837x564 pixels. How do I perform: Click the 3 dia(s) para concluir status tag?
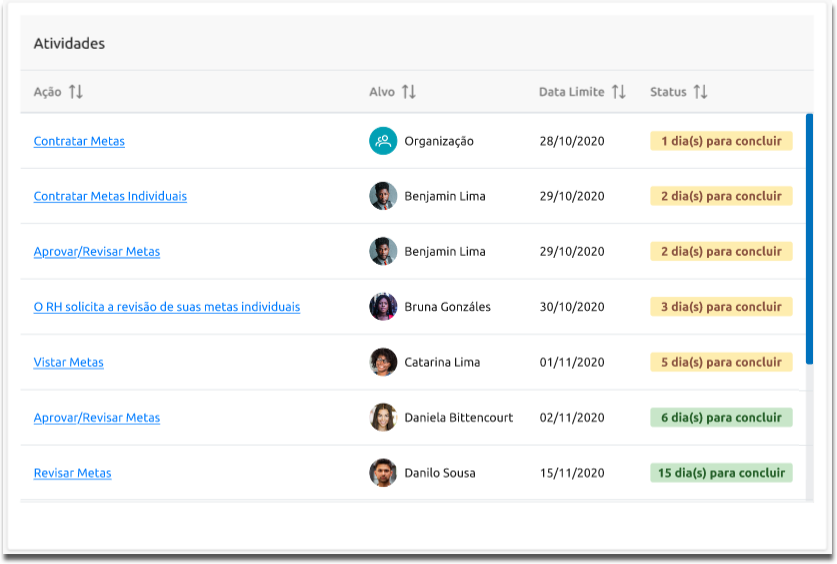721,307
